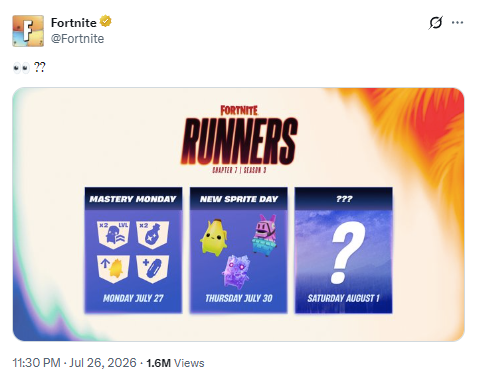The height and width of the screenshot is (381, 477).
Task: Select the Mastery Monday card header
Action: pos(133,199)
